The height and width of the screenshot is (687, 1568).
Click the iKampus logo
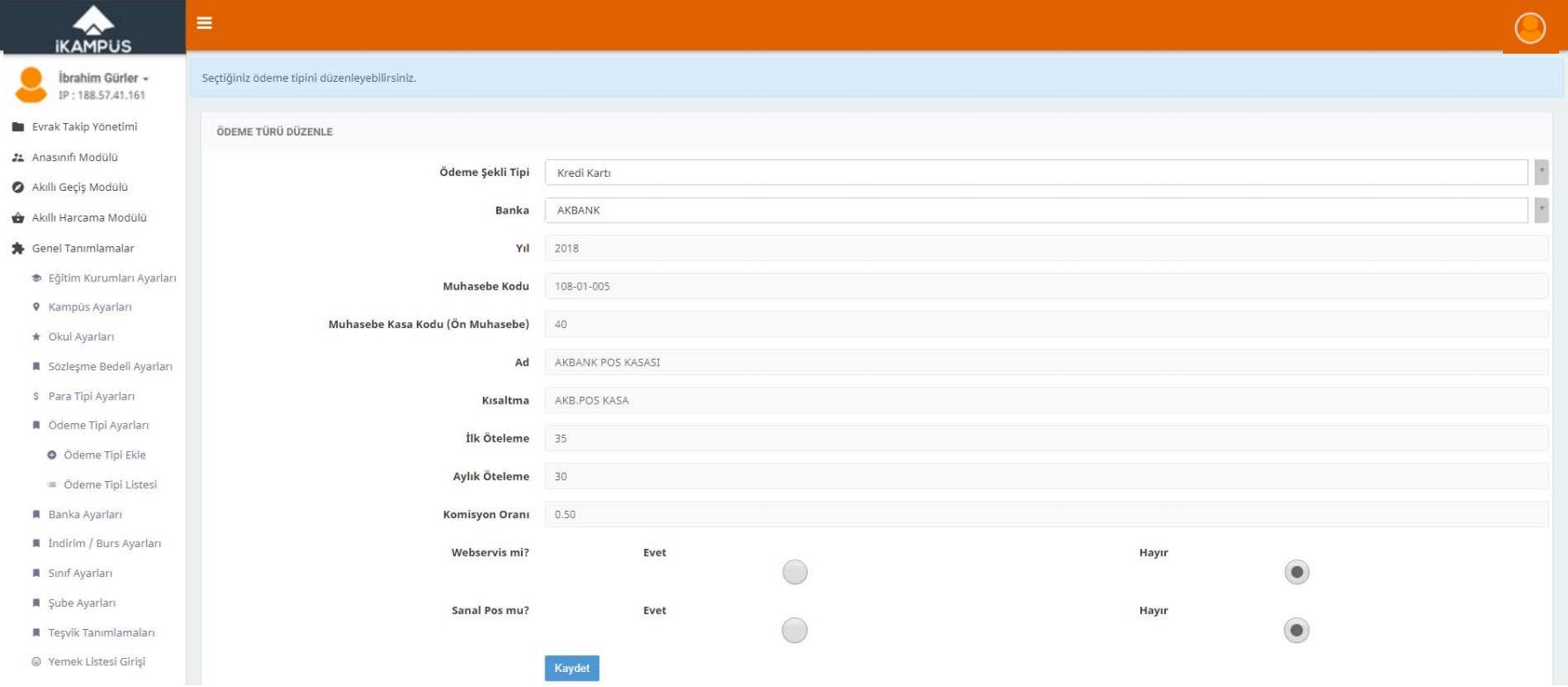tap(93, 28)
